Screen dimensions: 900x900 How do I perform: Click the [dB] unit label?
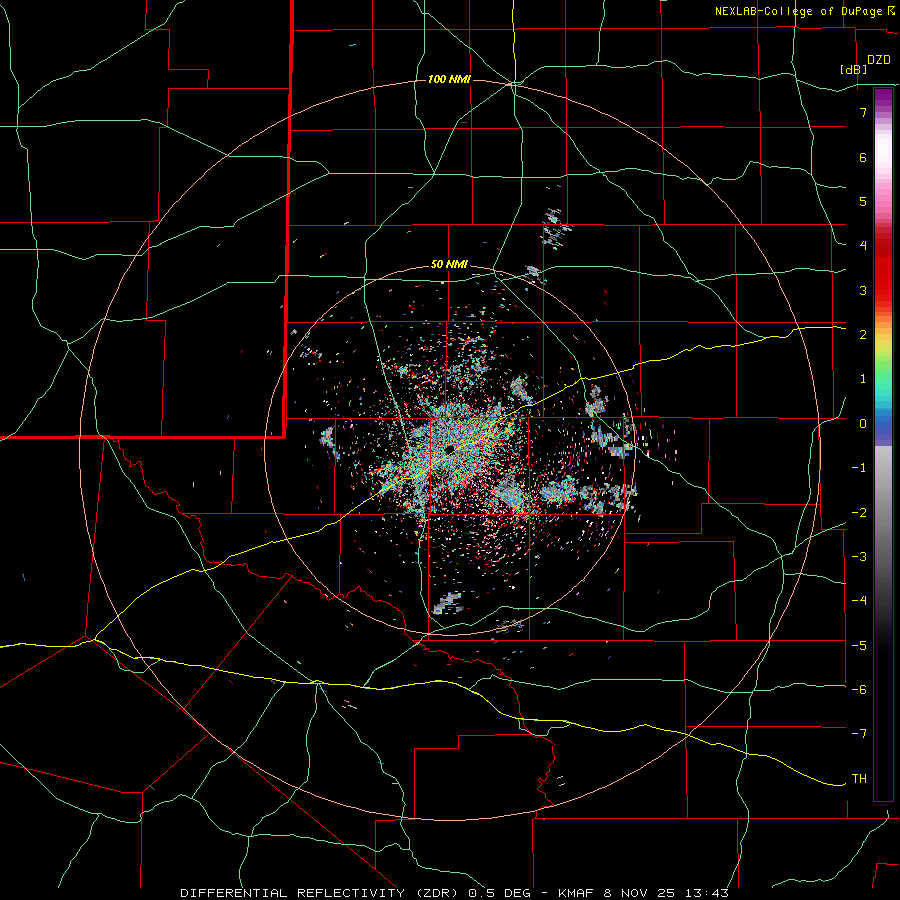pos(854,69)
